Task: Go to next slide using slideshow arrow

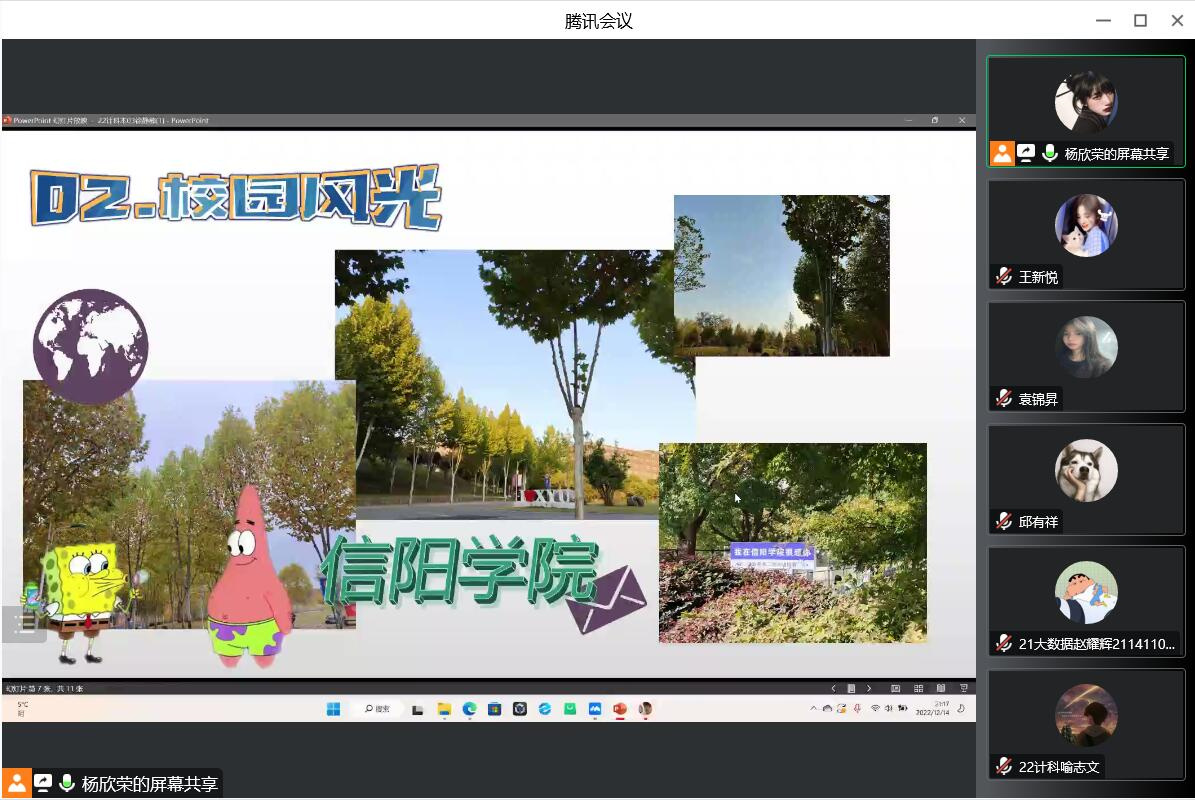Action: tap(869, 688)
